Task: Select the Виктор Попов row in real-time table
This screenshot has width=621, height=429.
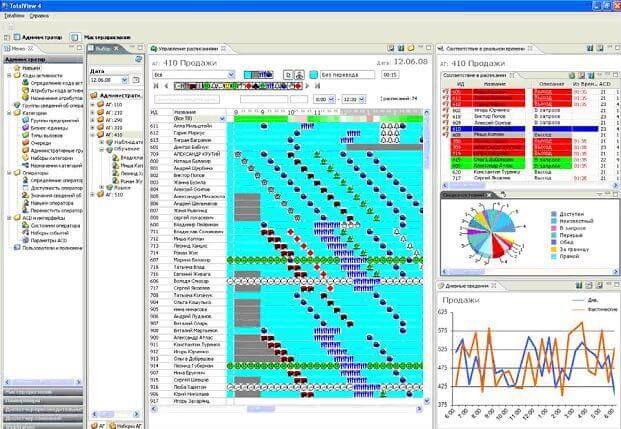Action: 530,116
